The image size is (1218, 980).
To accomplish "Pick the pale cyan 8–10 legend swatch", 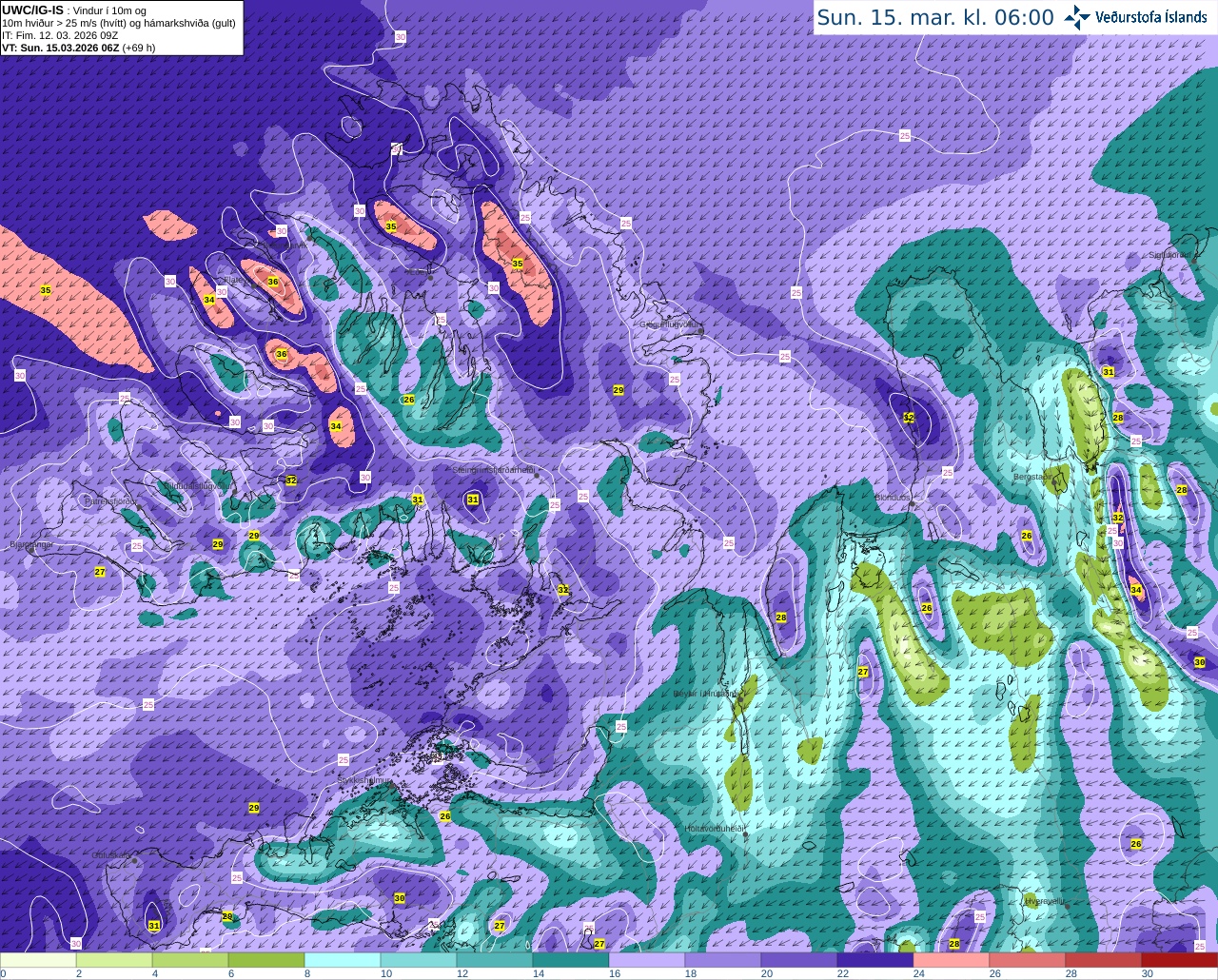I will [x=343, y=960].
